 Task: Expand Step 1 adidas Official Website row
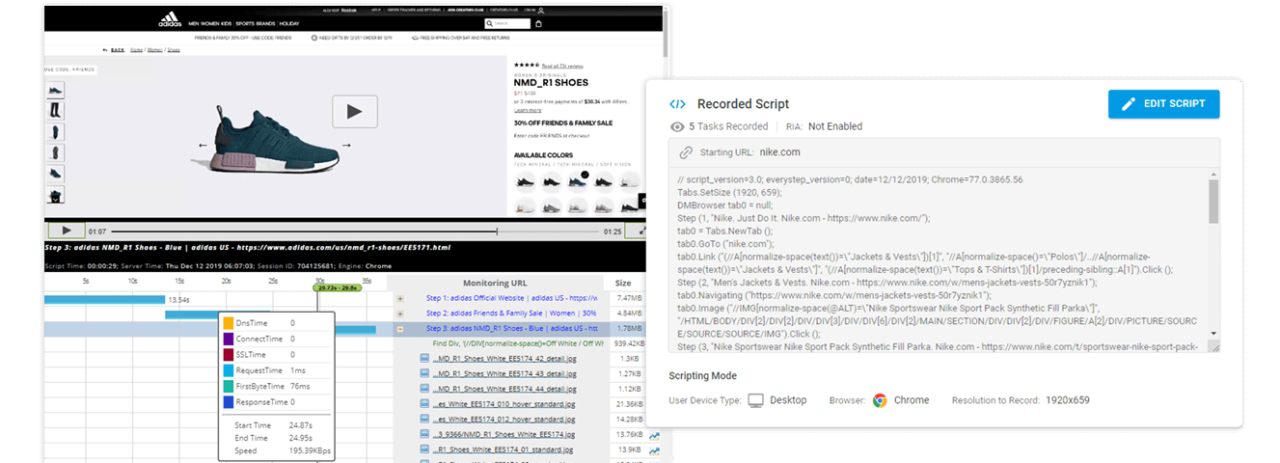[400, 298]
